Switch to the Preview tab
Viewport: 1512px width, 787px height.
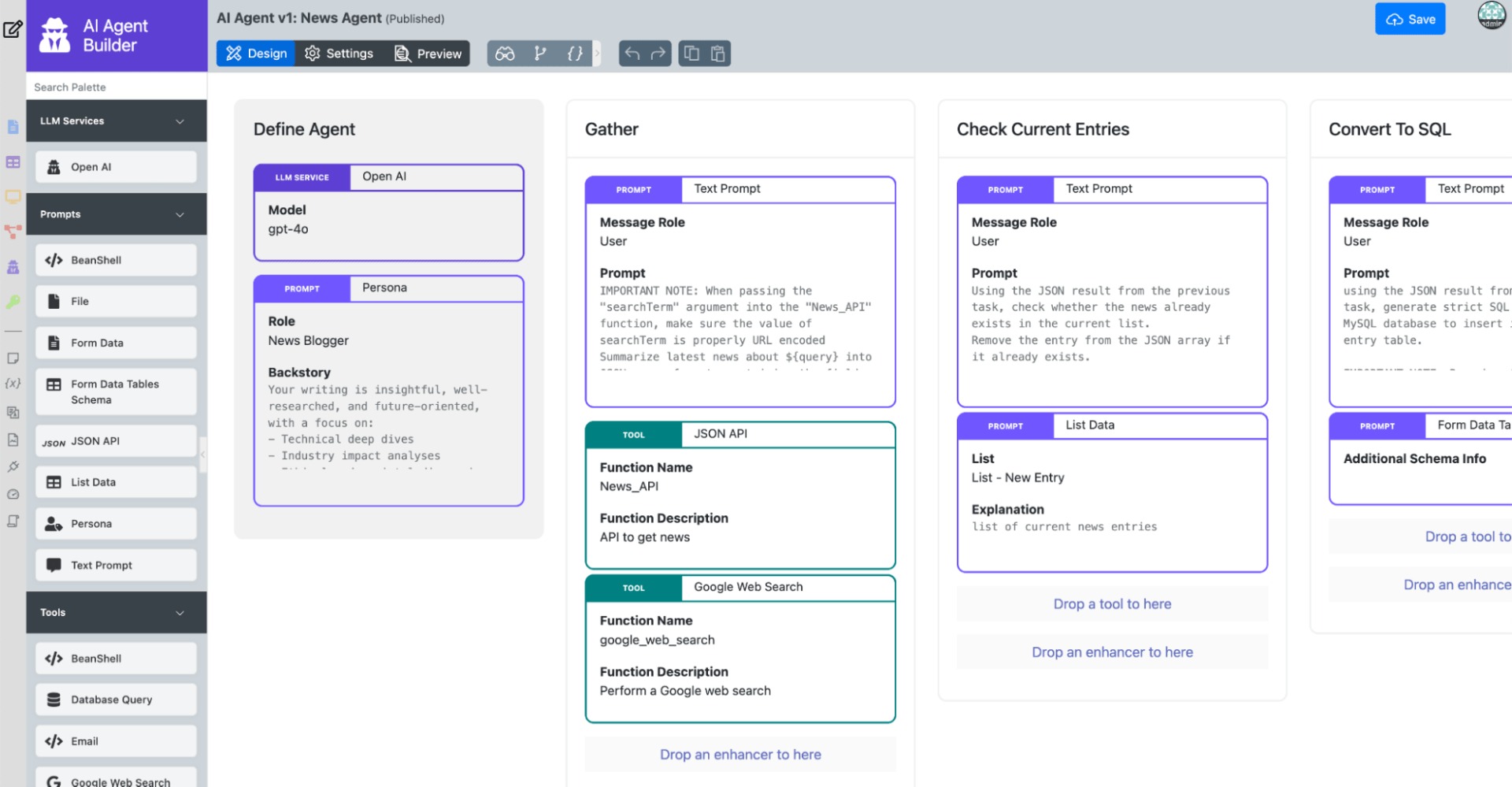428,54
